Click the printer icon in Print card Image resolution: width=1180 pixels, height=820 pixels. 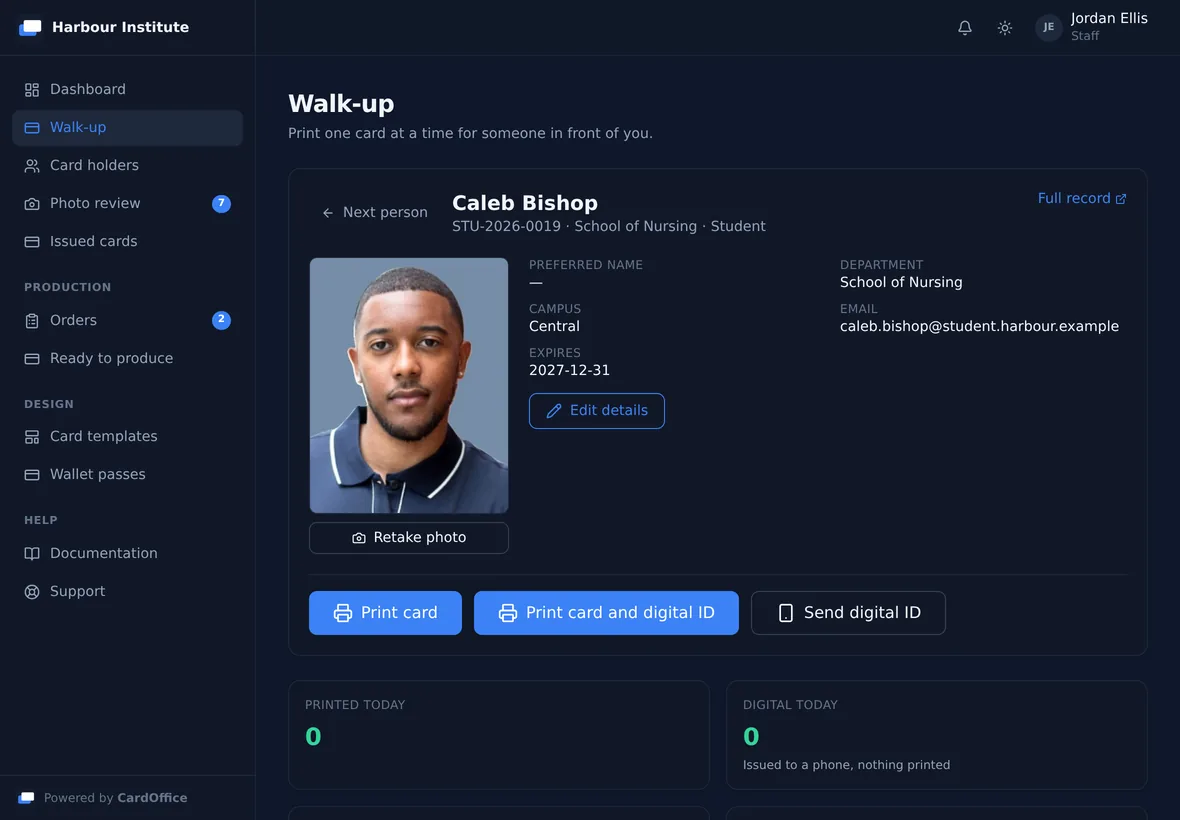click(342, 613)
